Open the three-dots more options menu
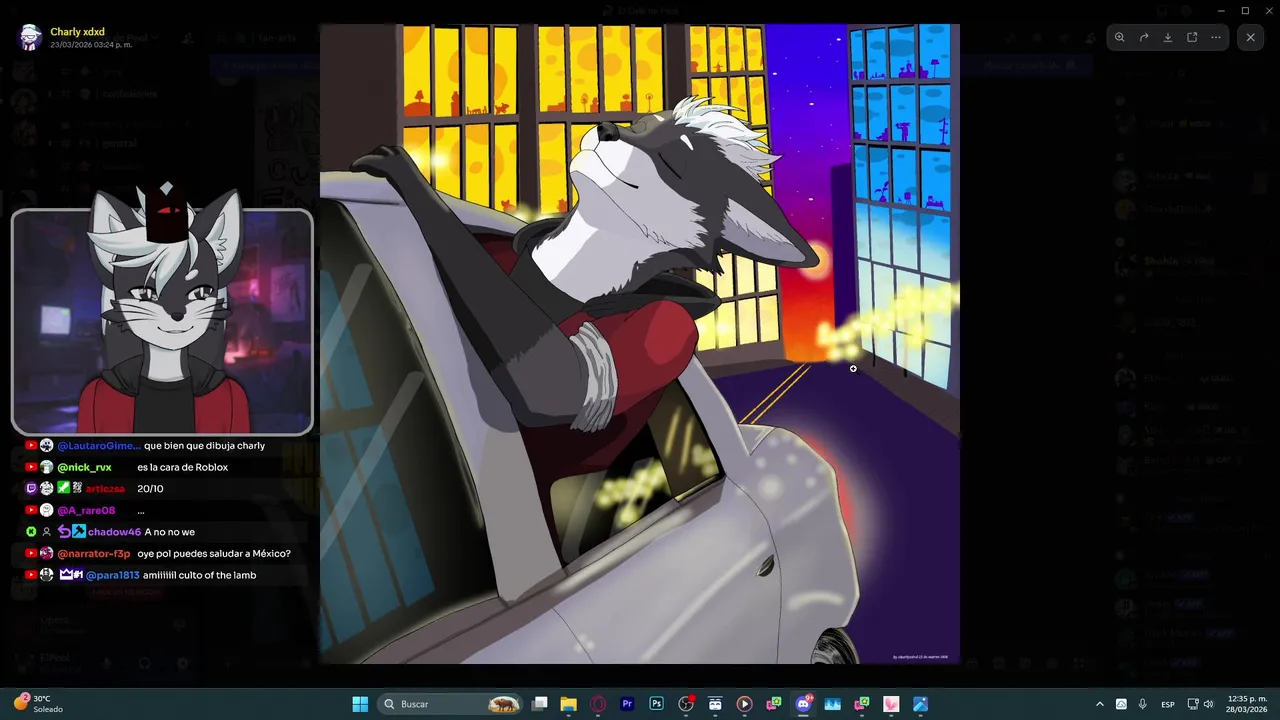 coord(1216,37)
